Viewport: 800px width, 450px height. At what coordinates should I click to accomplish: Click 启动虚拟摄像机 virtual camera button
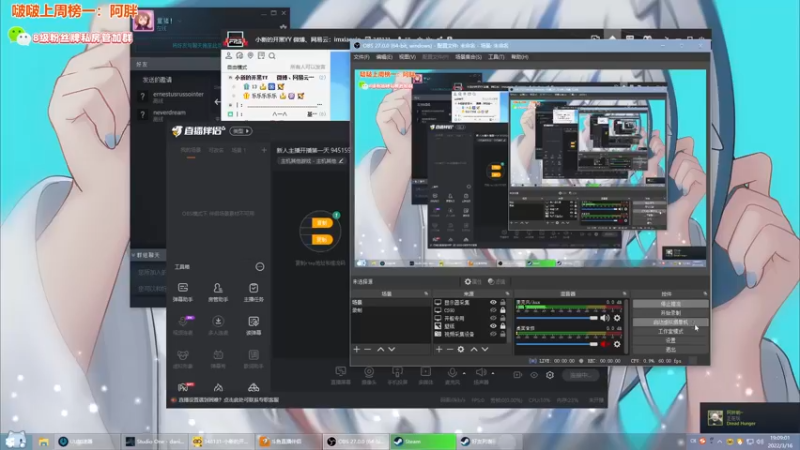coord(670,322)
